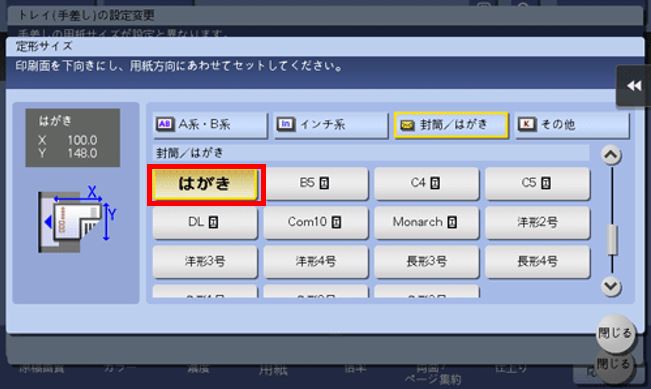Screen dimensions: 651x389
Task: Select the Com10 envelope size
Action: pyautogui.click(x=316, y=222)
